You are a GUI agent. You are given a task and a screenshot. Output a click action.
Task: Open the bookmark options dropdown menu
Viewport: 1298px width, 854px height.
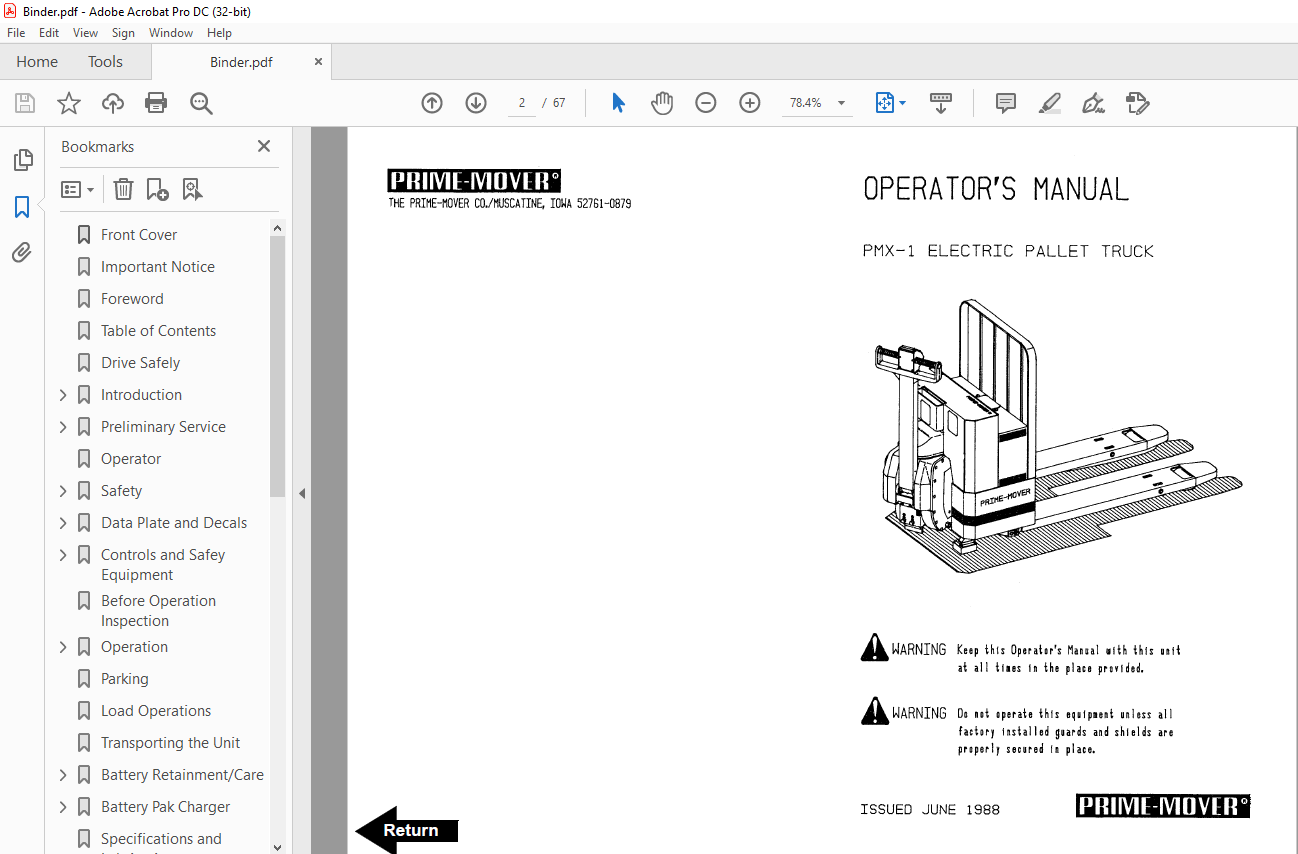point(78,189)
